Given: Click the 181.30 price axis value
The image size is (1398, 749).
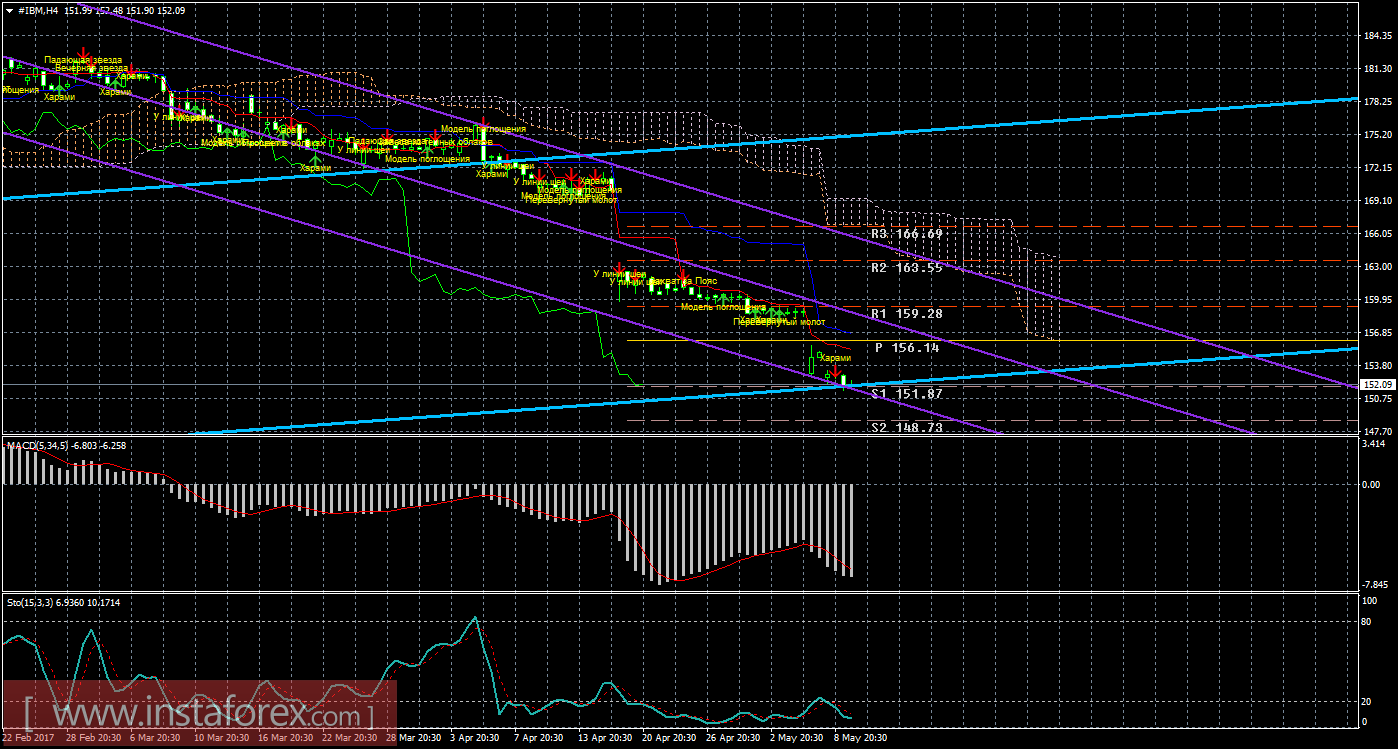Looking at the screenshot, I should (x=1377, y=69).
